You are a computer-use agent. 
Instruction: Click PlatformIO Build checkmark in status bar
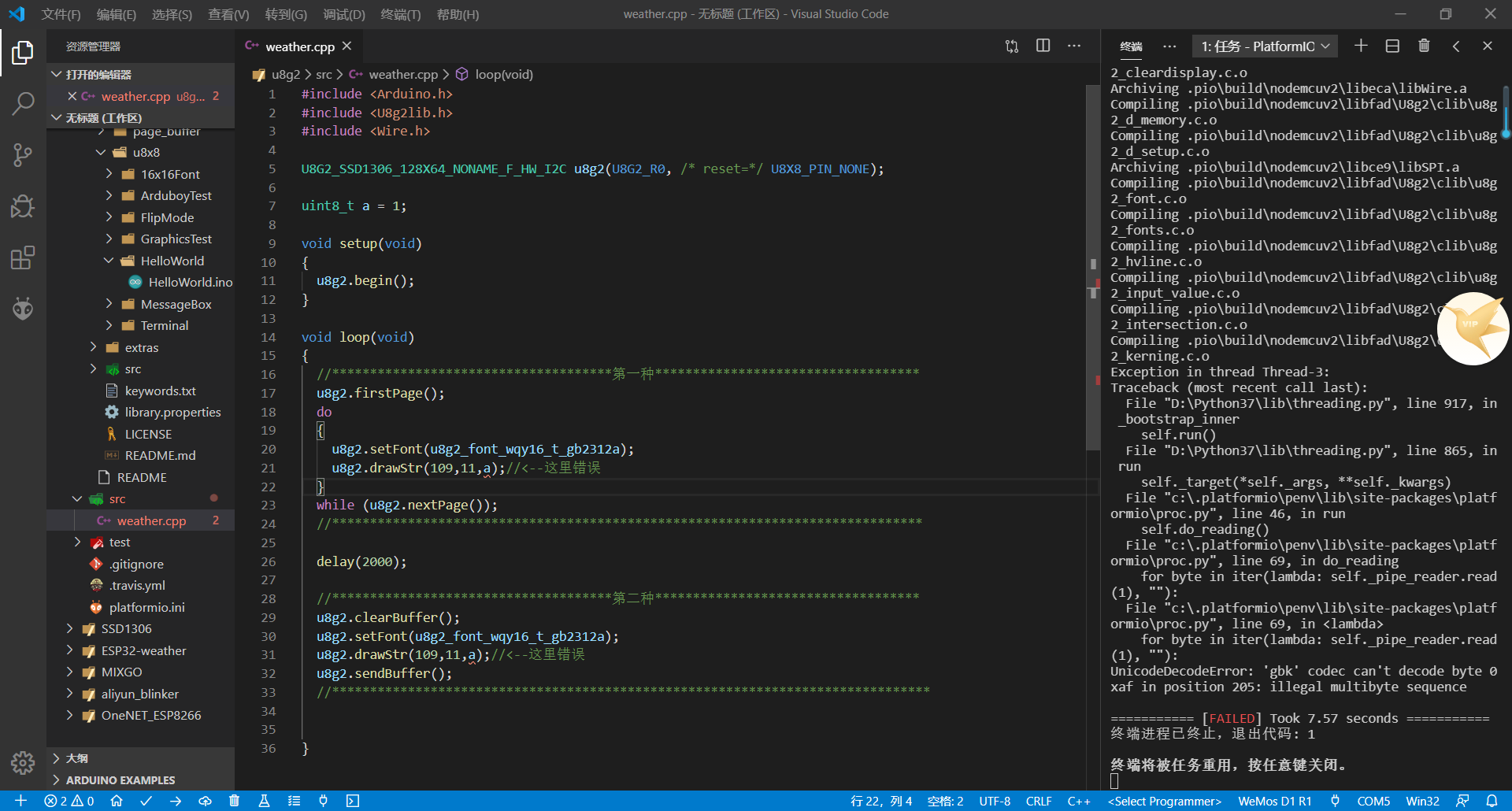coord(146,801)
